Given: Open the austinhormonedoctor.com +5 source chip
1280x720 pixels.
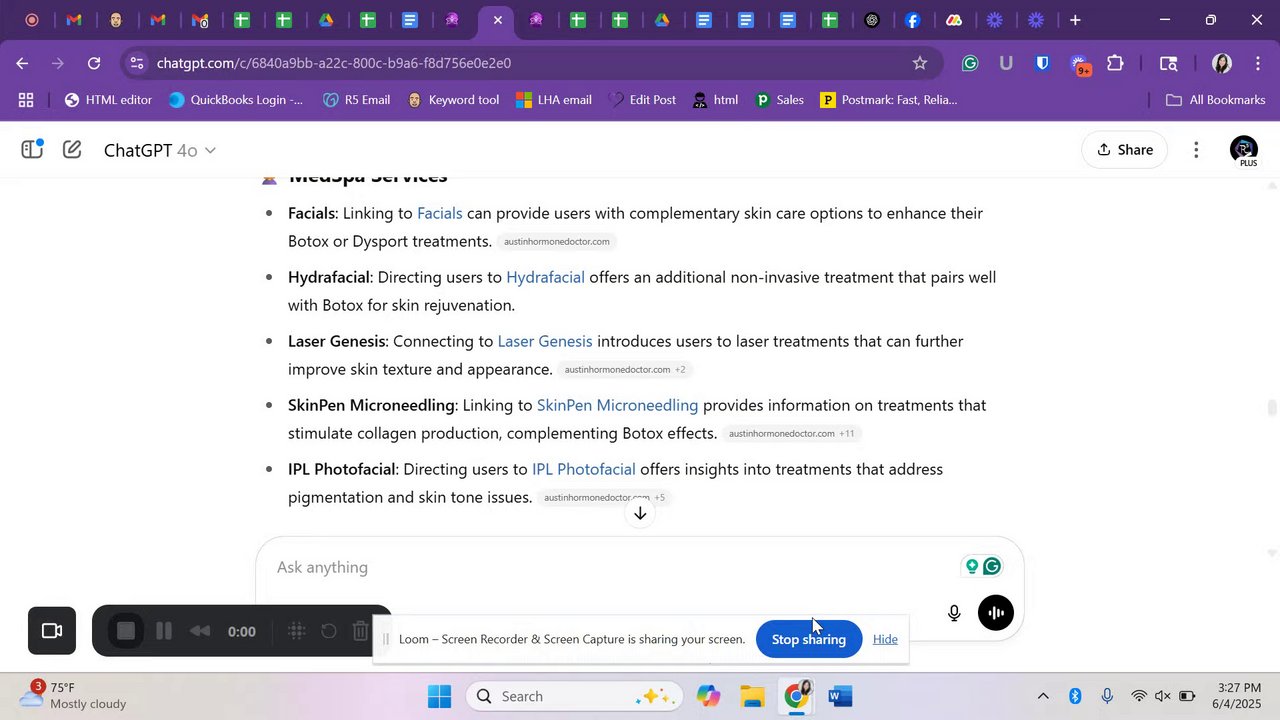Looking at the screenshot, I should click(604, 498).
